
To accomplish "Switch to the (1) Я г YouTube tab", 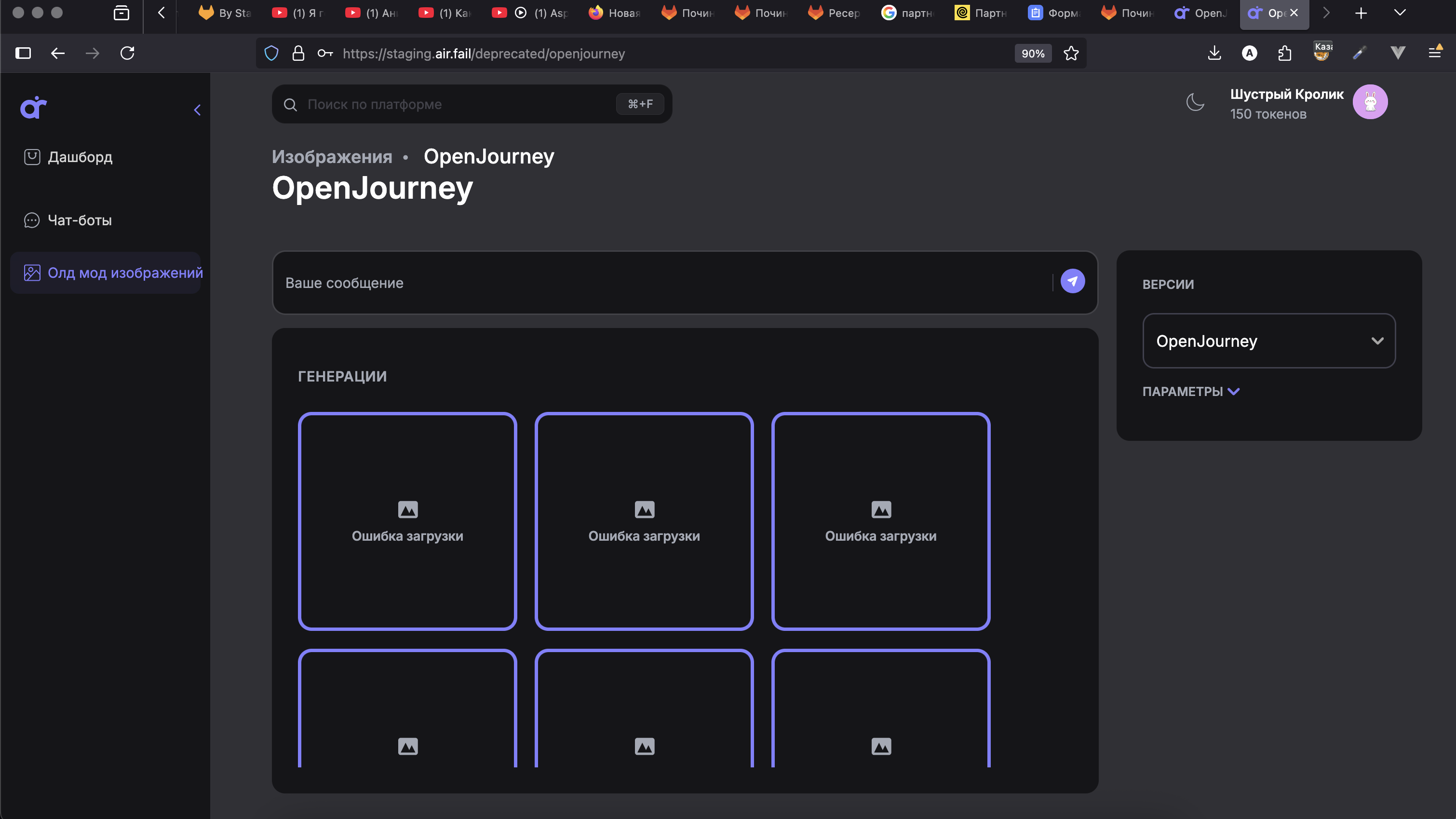I will tap(298, 13).
